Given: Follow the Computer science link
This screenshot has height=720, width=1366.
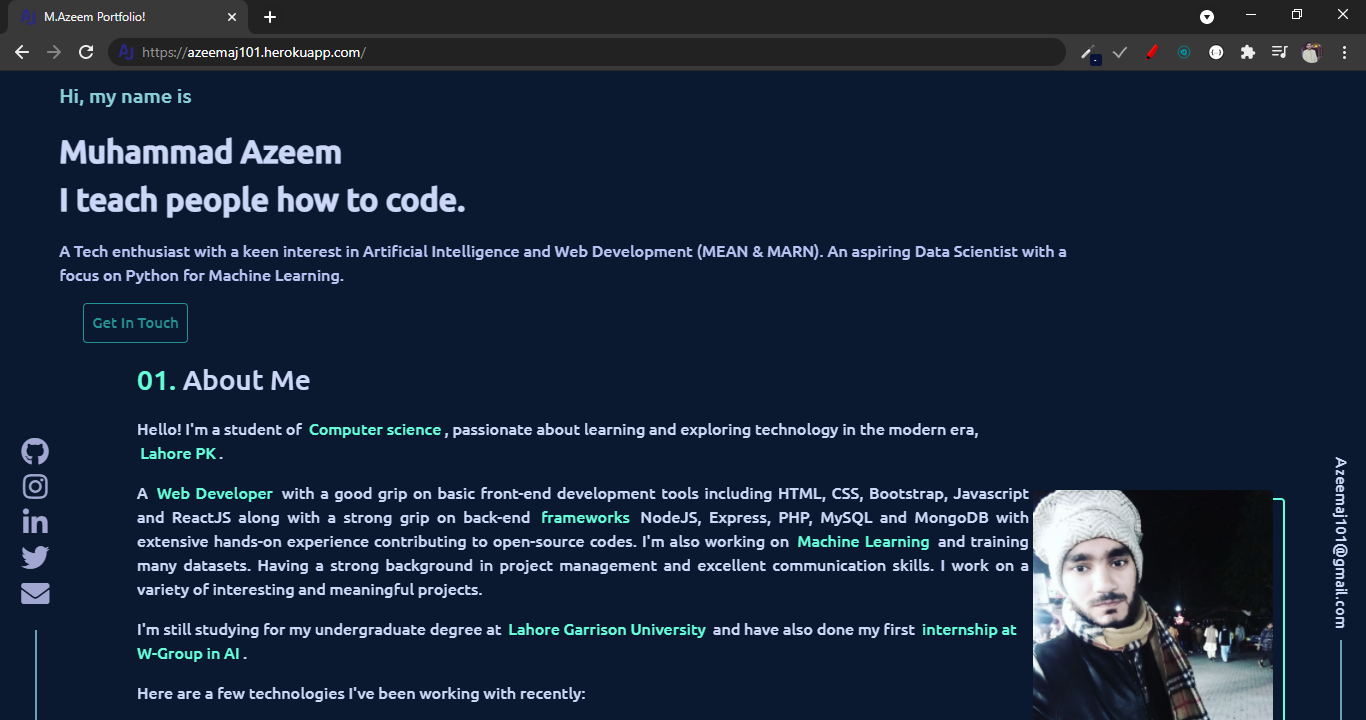Looking at the screenshot, I should click(x=375, y=430).
